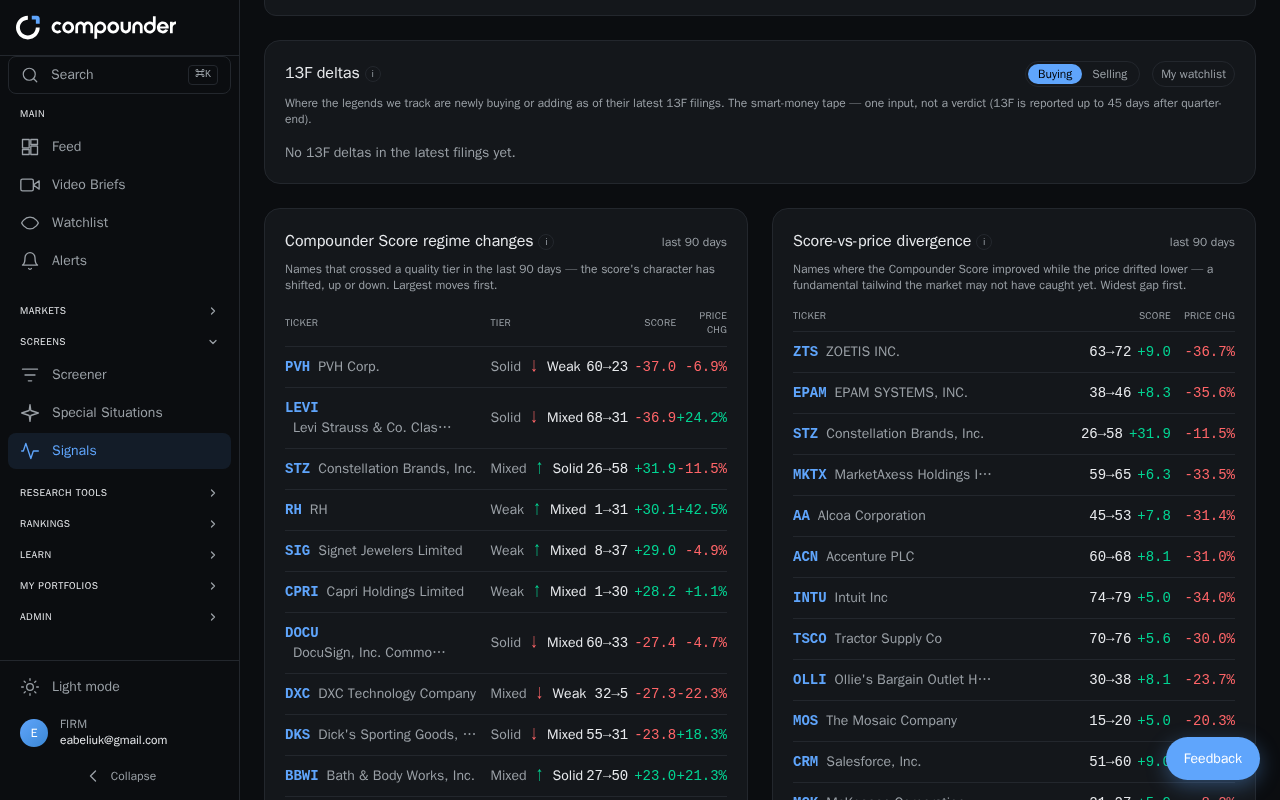Open Feed via its grid icon
This screenshot has height=800, width=1280.
[30, 147]
